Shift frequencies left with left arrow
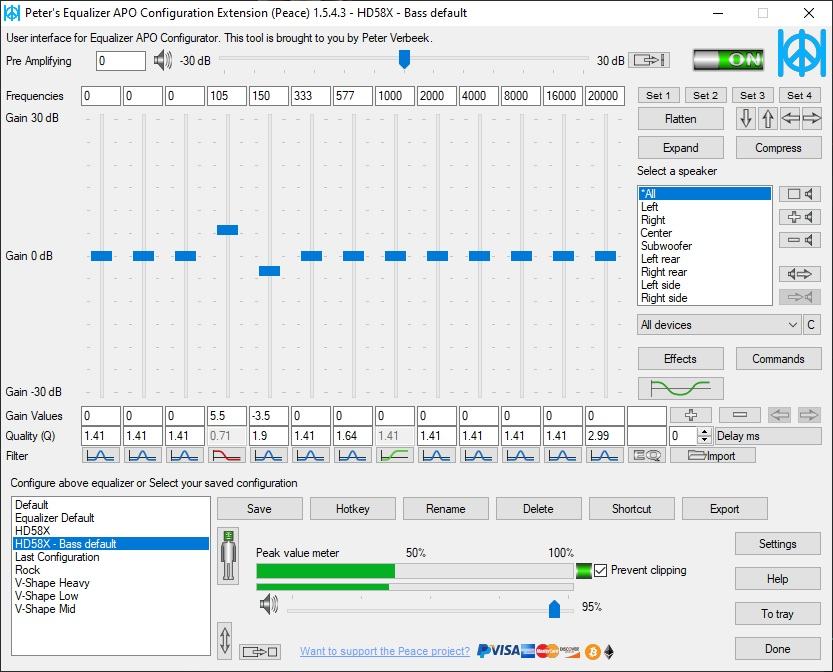This screenshot has height=672, width=833. [x=790, y=118]
